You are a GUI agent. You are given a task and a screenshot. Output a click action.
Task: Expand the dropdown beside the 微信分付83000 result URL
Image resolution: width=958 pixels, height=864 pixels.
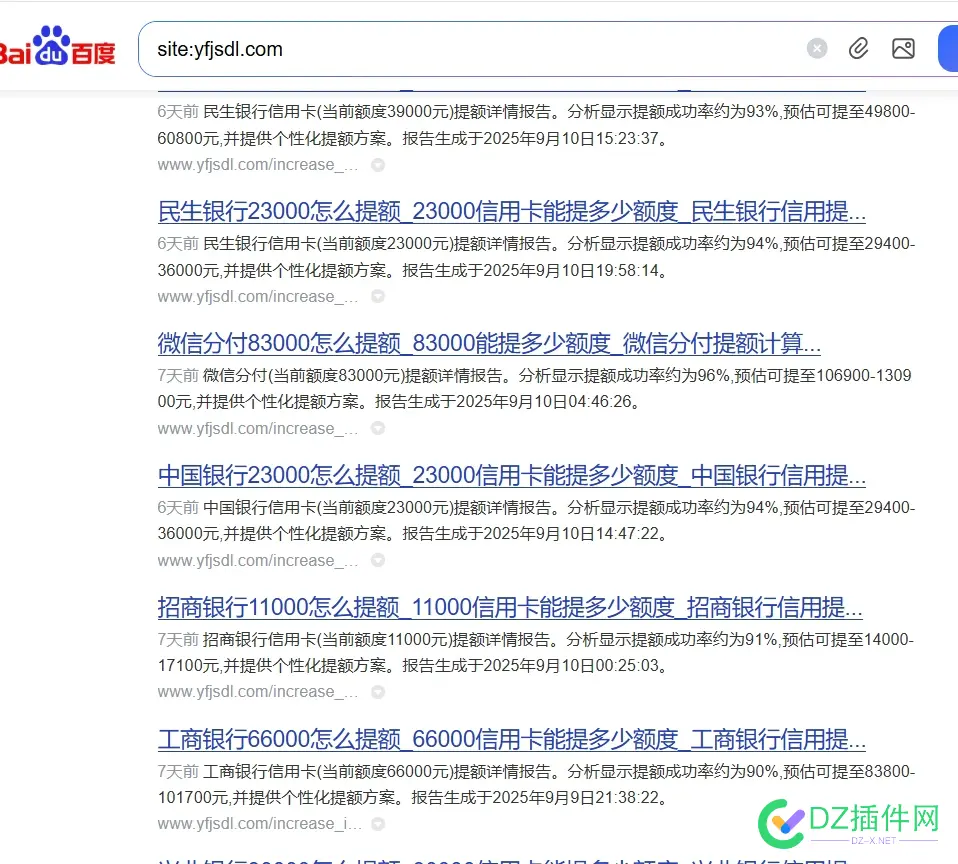point(377,428)
